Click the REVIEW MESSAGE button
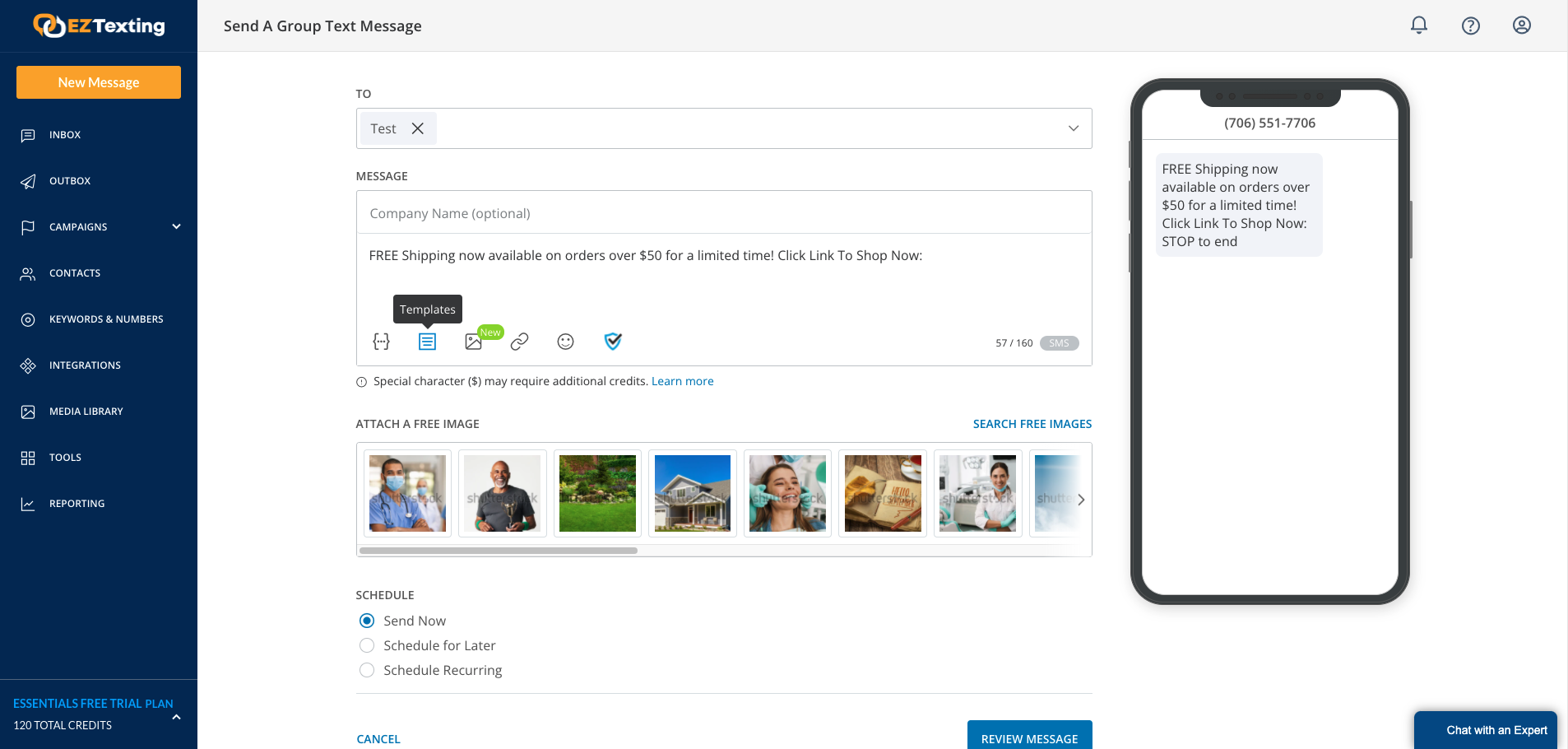 1029,738
